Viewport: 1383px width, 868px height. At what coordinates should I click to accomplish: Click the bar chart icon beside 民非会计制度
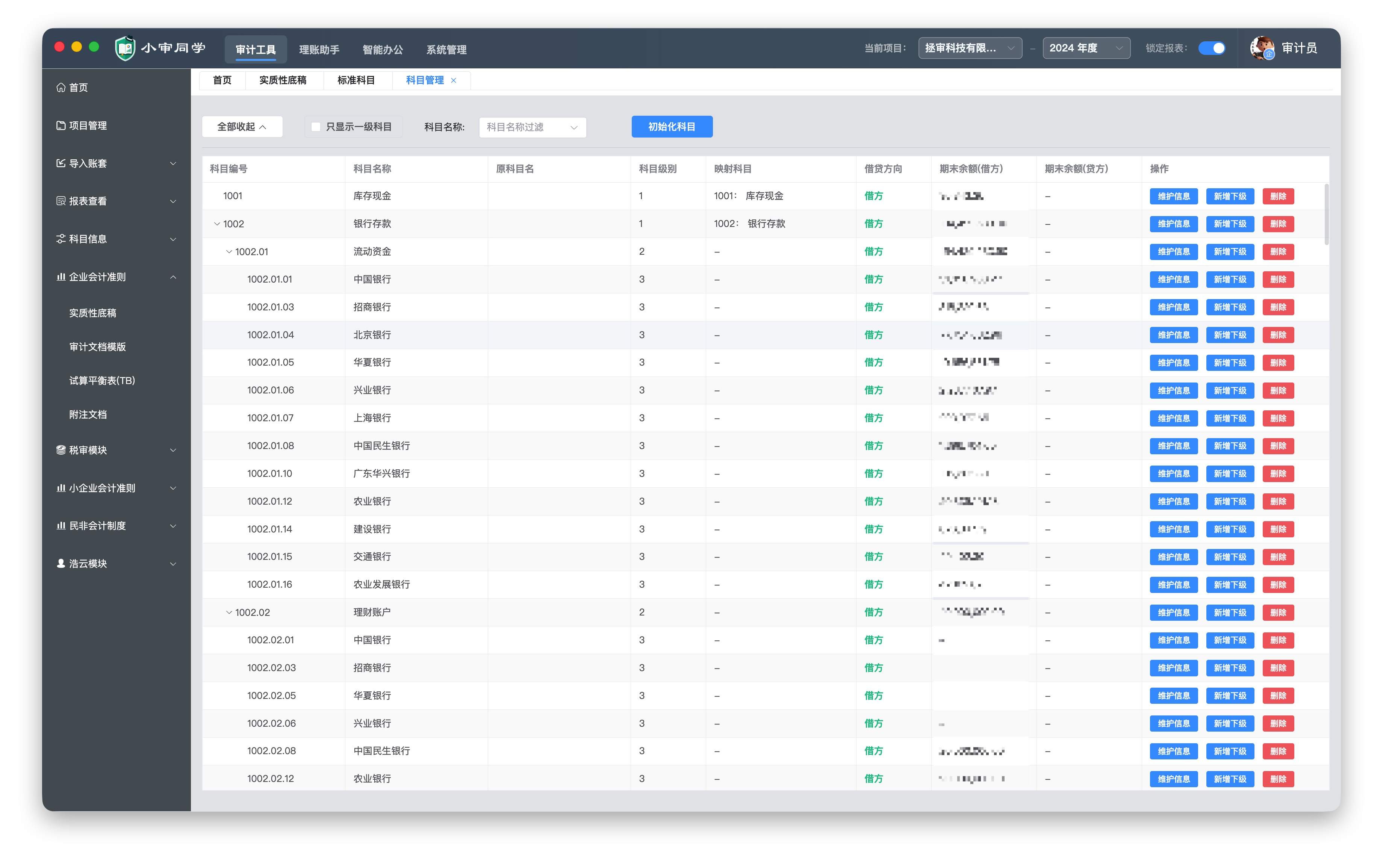point(61,525)
